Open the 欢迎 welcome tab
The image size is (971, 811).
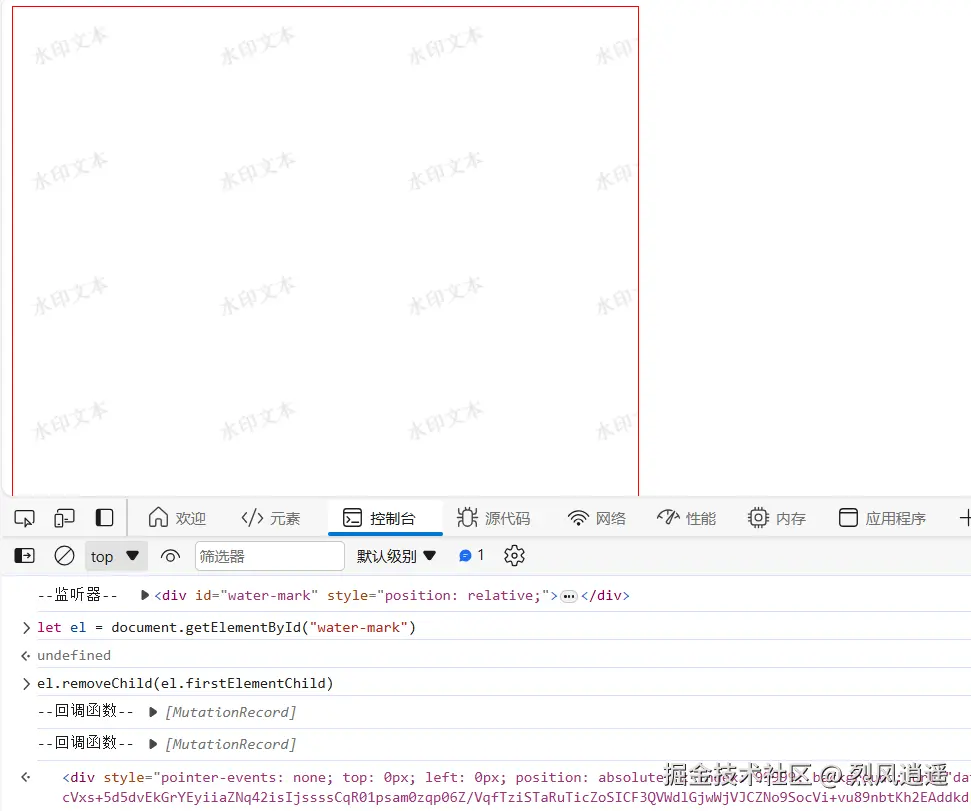click(177, 518)
